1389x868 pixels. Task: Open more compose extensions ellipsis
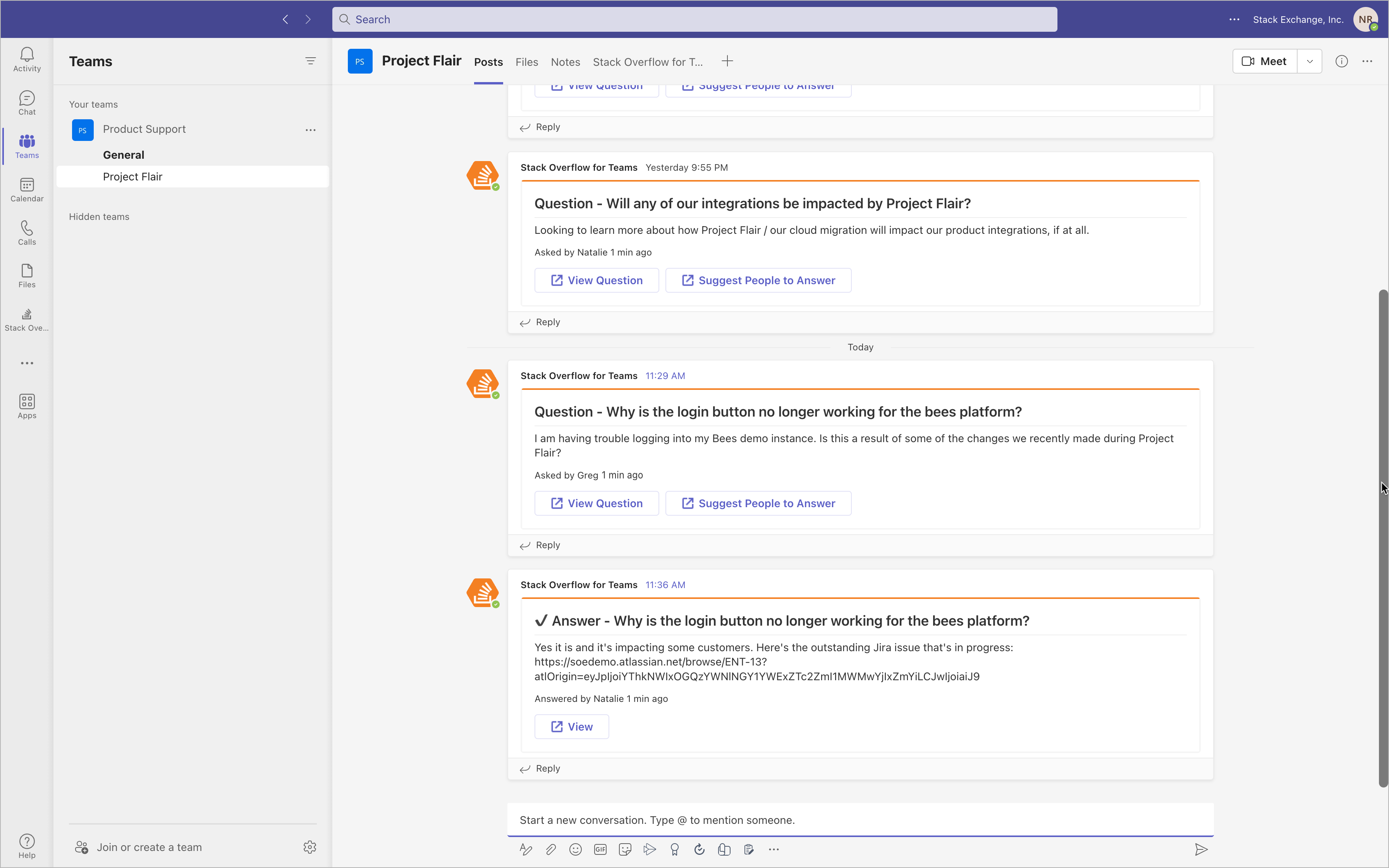click(774, 849)
